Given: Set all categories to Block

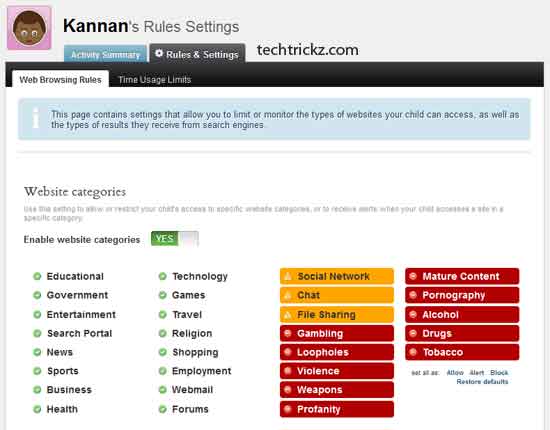Looking at the screenshot, I should tap(499, 372).
